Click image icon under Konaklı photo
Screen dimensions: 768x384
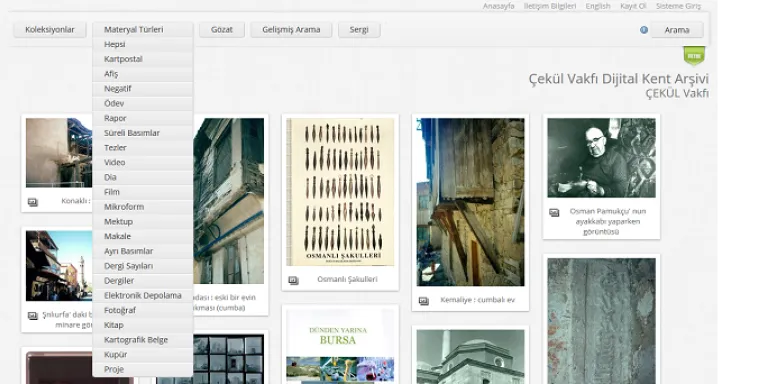coord(33,202)
